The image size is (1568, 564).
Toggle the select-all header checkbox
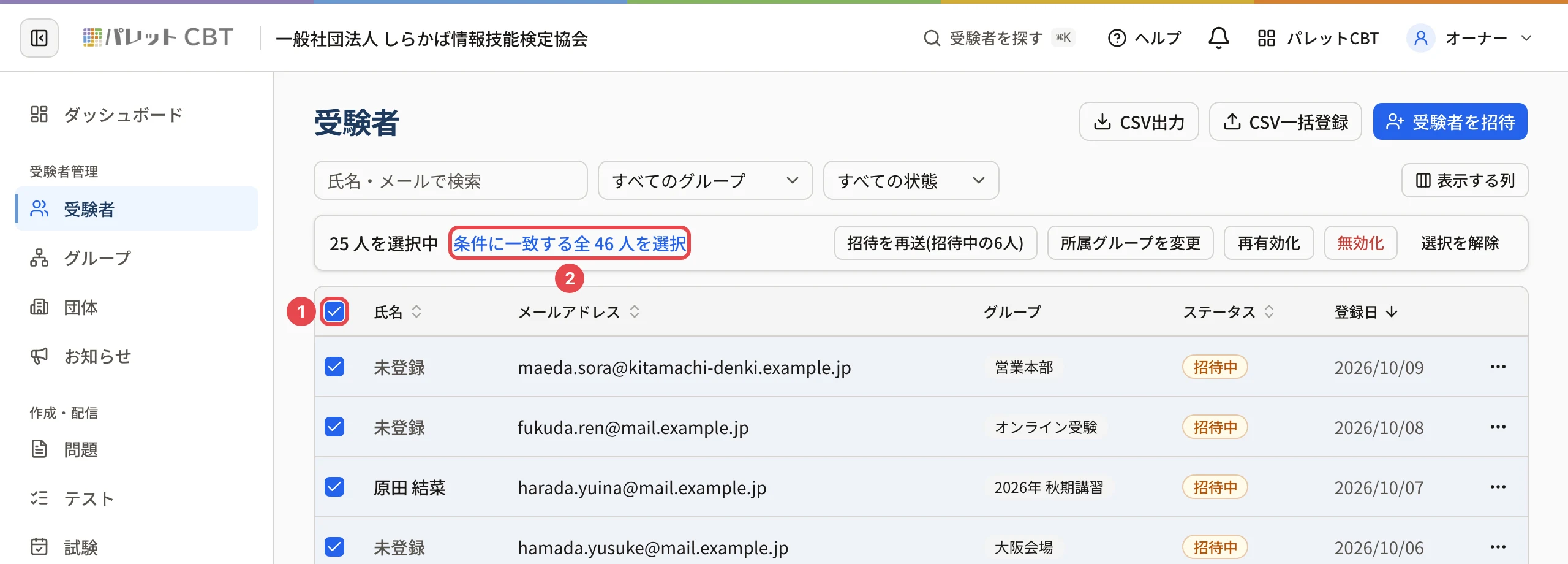click(x=334, y=312)
